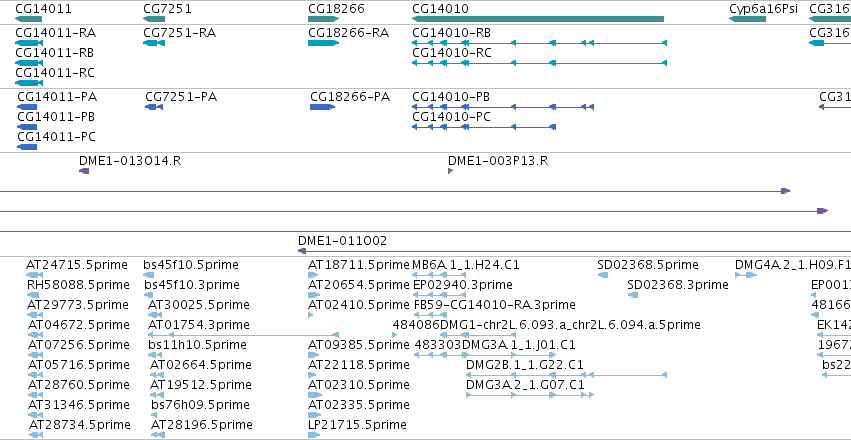Select the AT01754.3prime feature line
851x440 pixels.
tap(244, 335)
